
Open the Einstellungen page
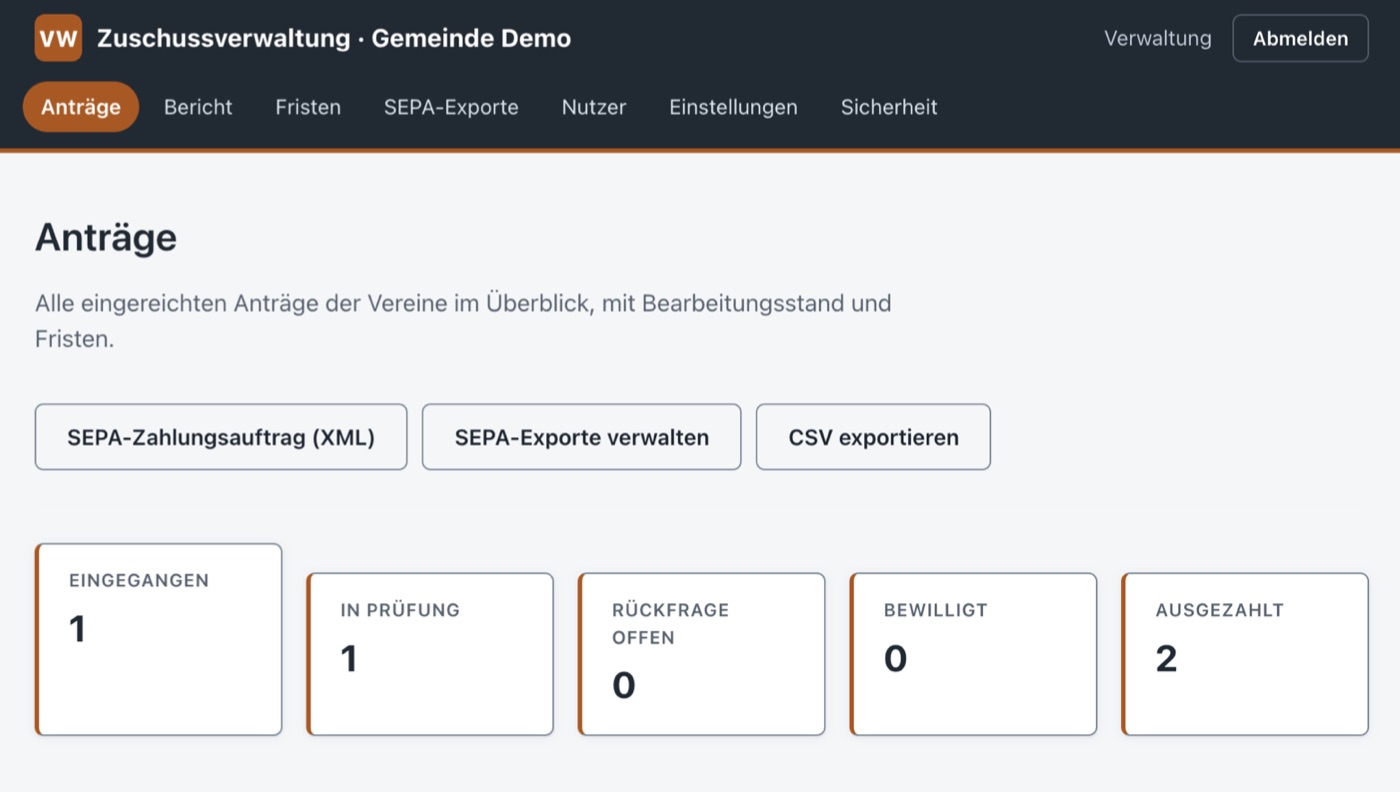pos(733,107)
